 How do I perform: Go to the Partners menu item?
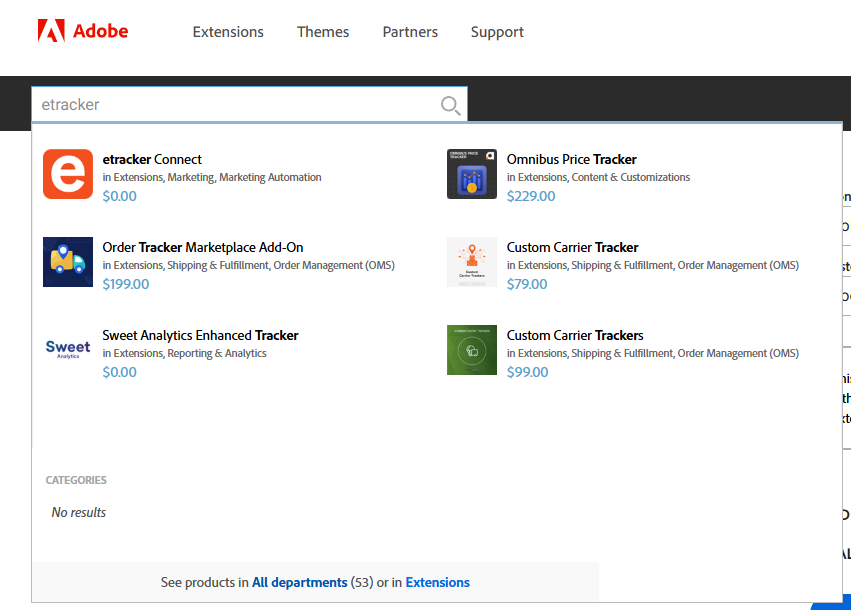(x=410, y=32)
